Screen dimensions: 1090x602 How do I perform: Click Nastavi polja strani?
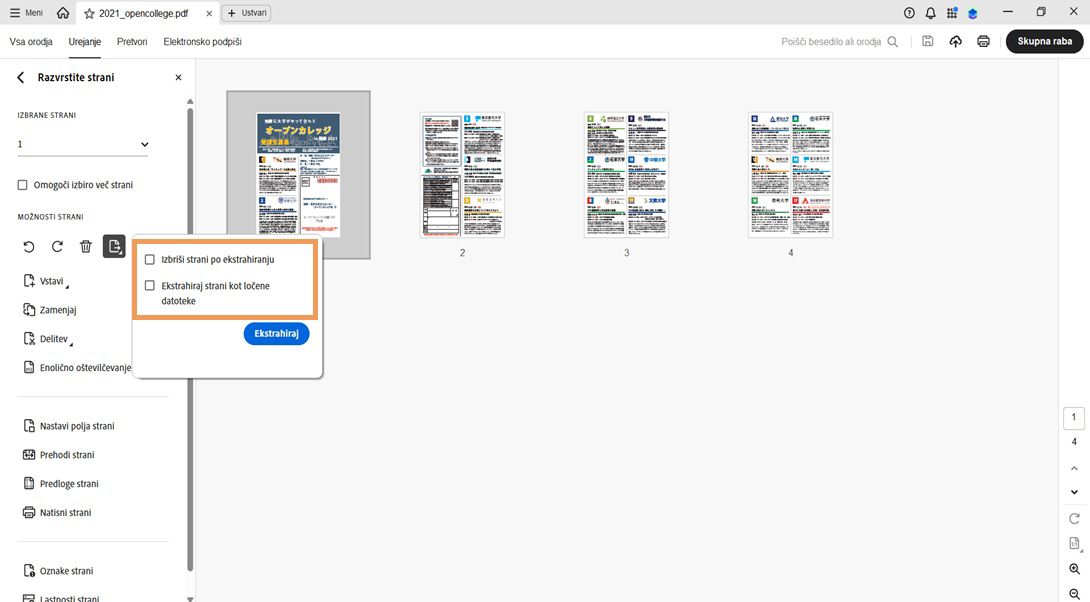(69, 426)
